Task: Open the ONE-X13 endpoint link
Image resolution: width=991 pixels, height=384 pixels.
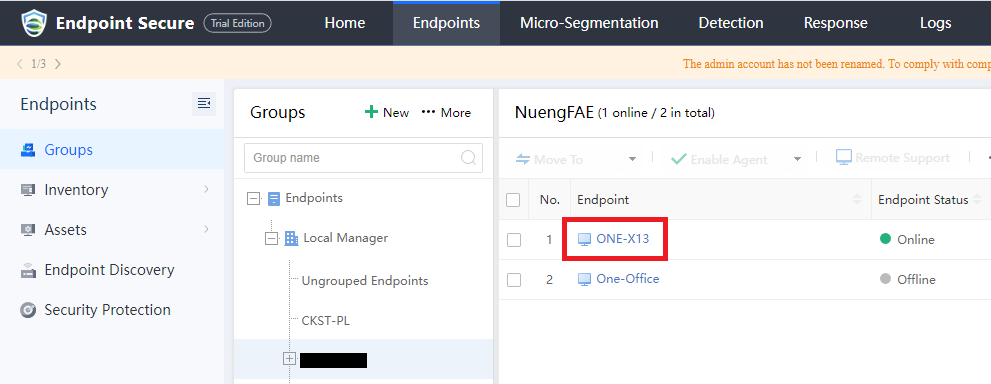Action: pos(623,239)
